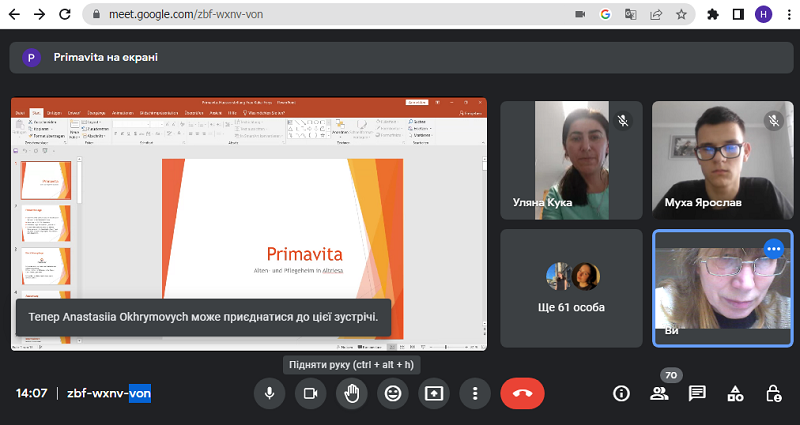The height and width of the screenshot is (425, 800).
Task: Open the 'Ще 61 особа' participants tile
Action: coord(571,288)
